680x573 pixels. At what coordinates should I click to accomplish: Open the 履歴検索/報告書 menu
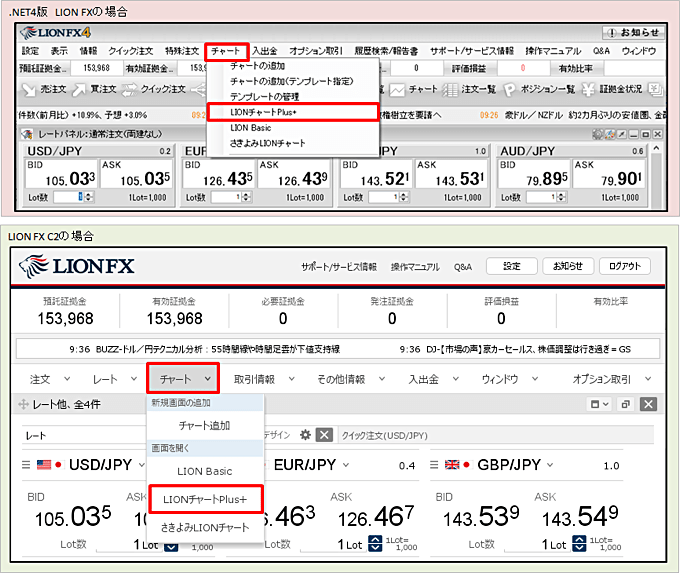(386, 51)
